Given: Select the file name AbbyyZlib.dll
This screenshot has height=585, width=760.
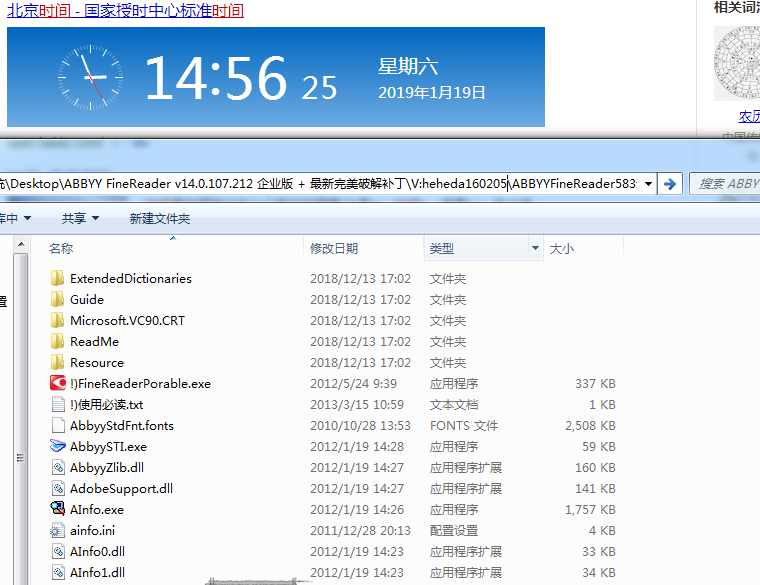Looking at the screenshot, I should point(107,468).
